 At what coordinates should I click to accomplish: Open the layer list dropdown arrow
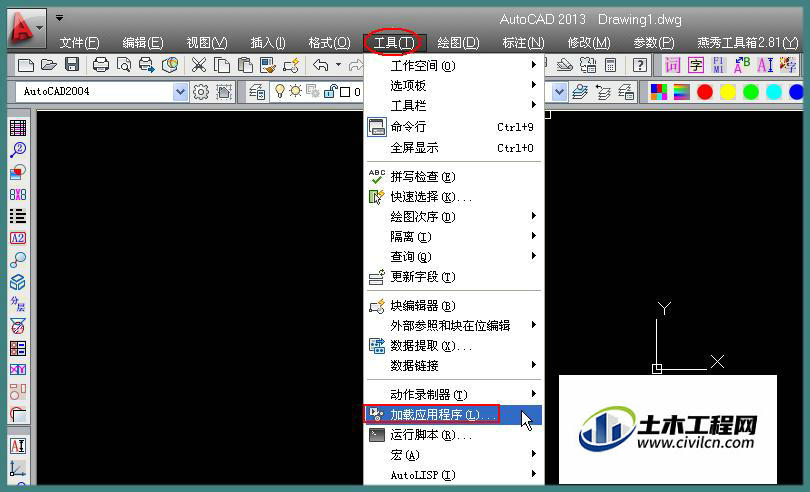558,93
